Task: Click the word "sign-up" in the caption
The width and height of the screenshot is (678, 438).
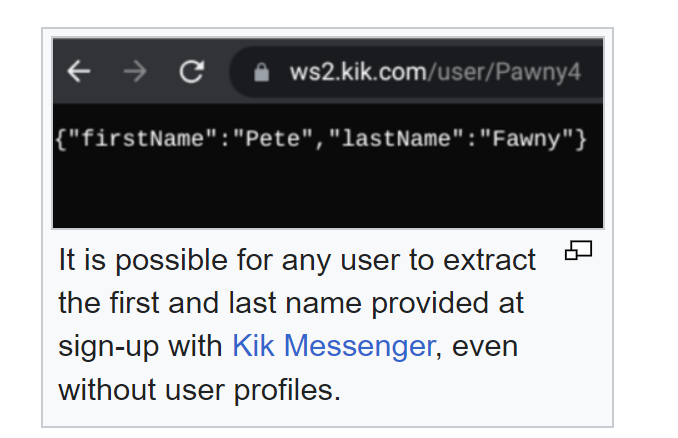Action: [x=108, y=347]
